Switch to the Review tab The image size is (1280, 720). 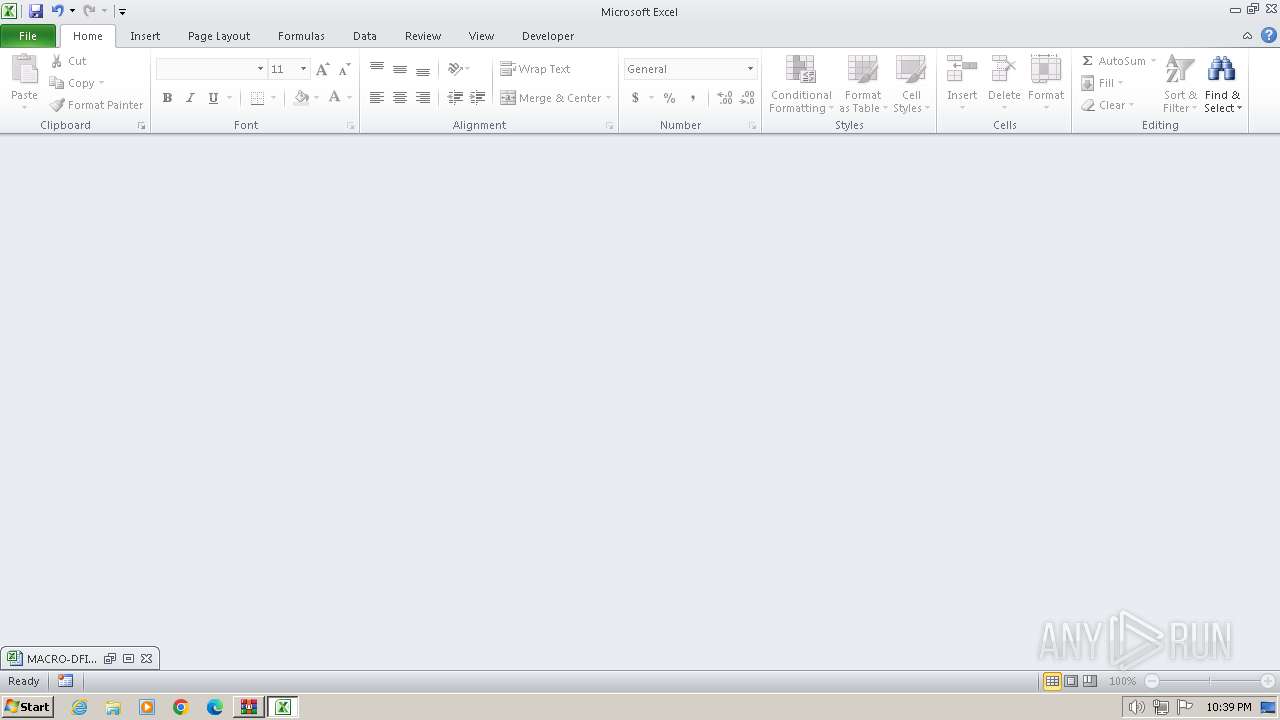(423, 36)
